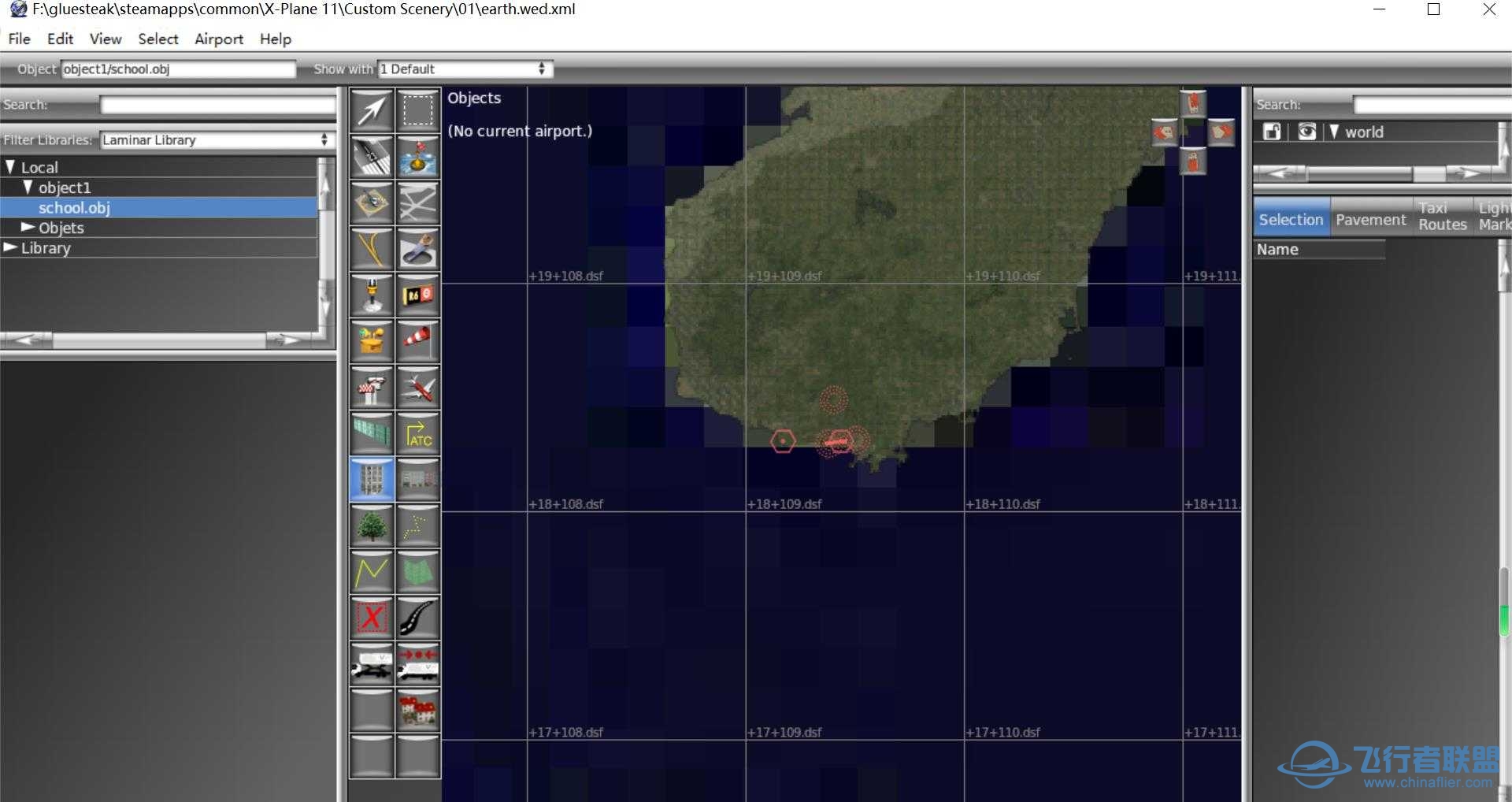1512x802 pixels.
Task: Select the Light Fixture tool
Action: point(371,295)
